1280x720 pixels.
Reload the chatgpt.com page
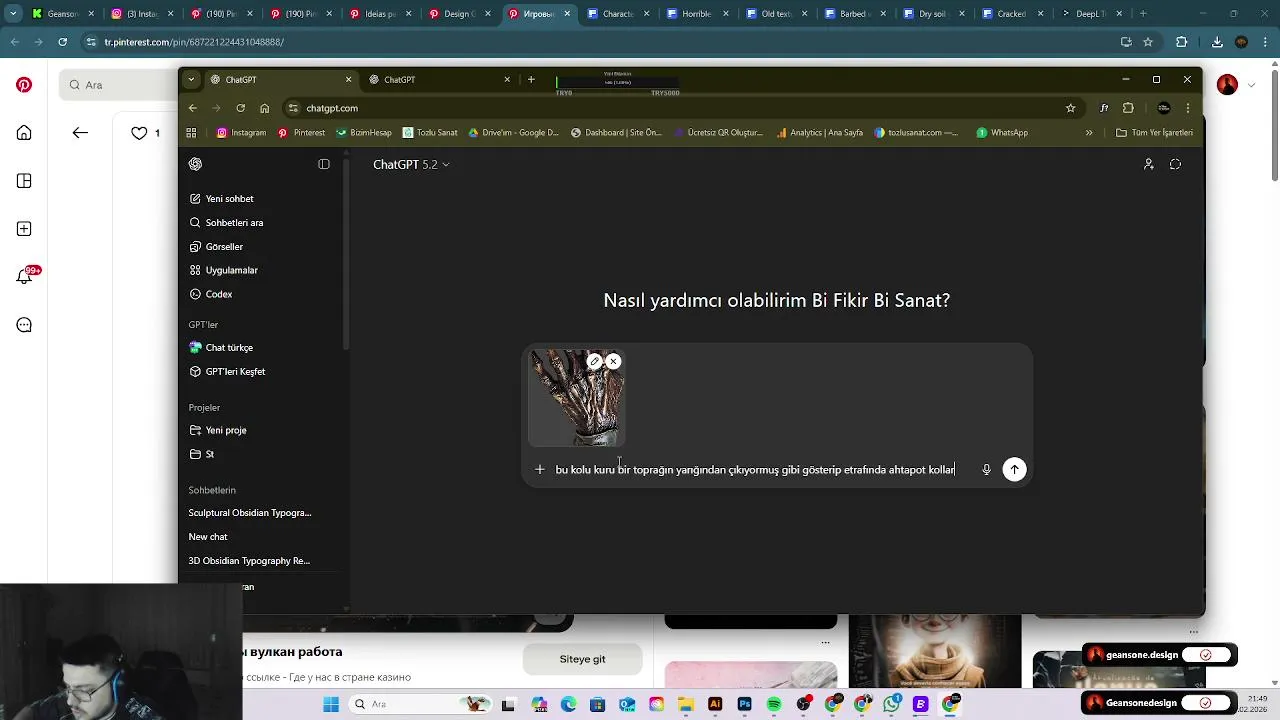point(240,108)
